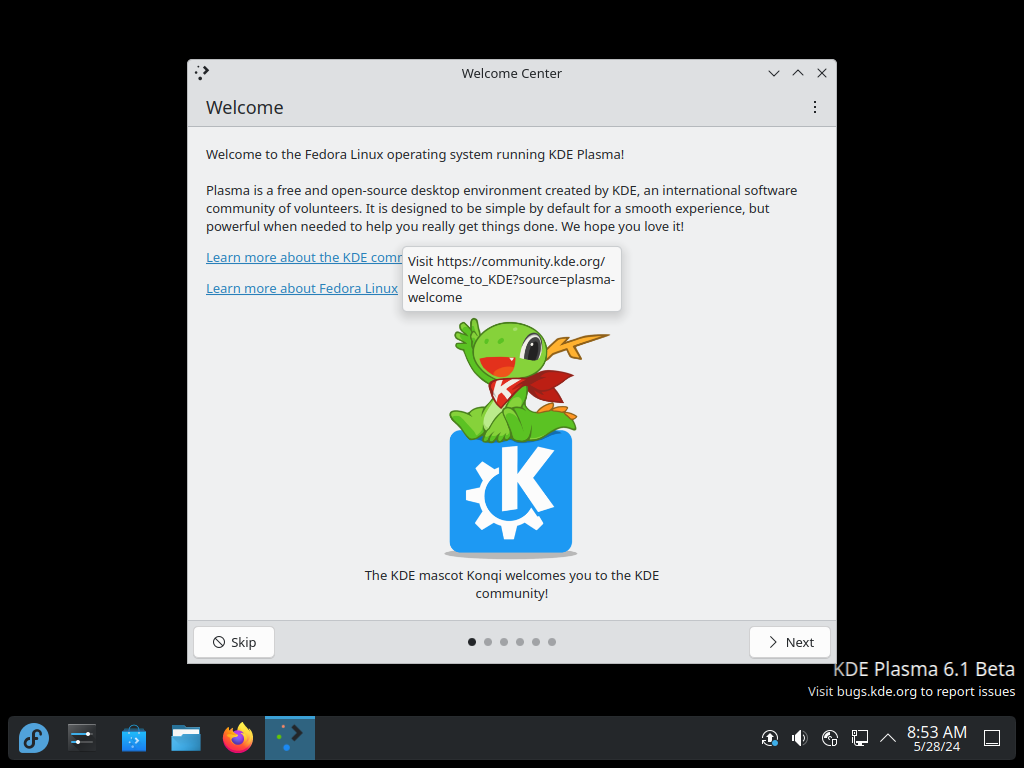This screenshot has width=1024, height=768.
Task: Jump to the fourth page indicator dot
Action: (520, 642)
